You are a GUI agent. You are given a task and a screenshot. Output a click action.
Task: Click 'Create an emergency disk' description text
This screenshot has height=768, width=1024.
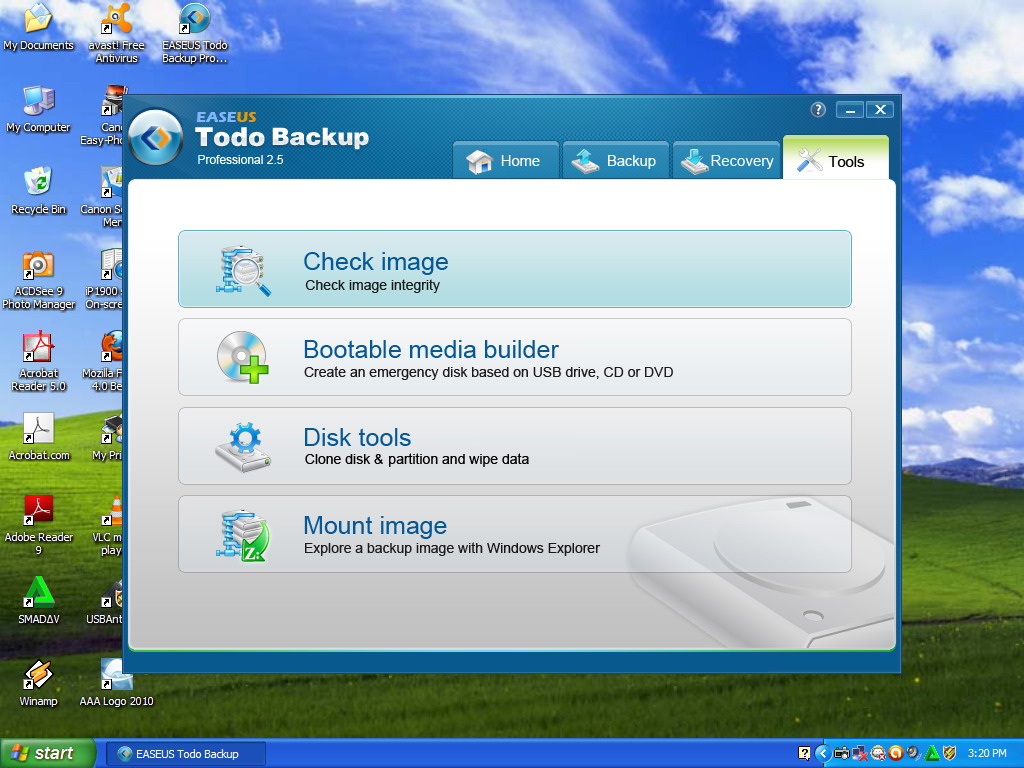click(x=488, y=372)
